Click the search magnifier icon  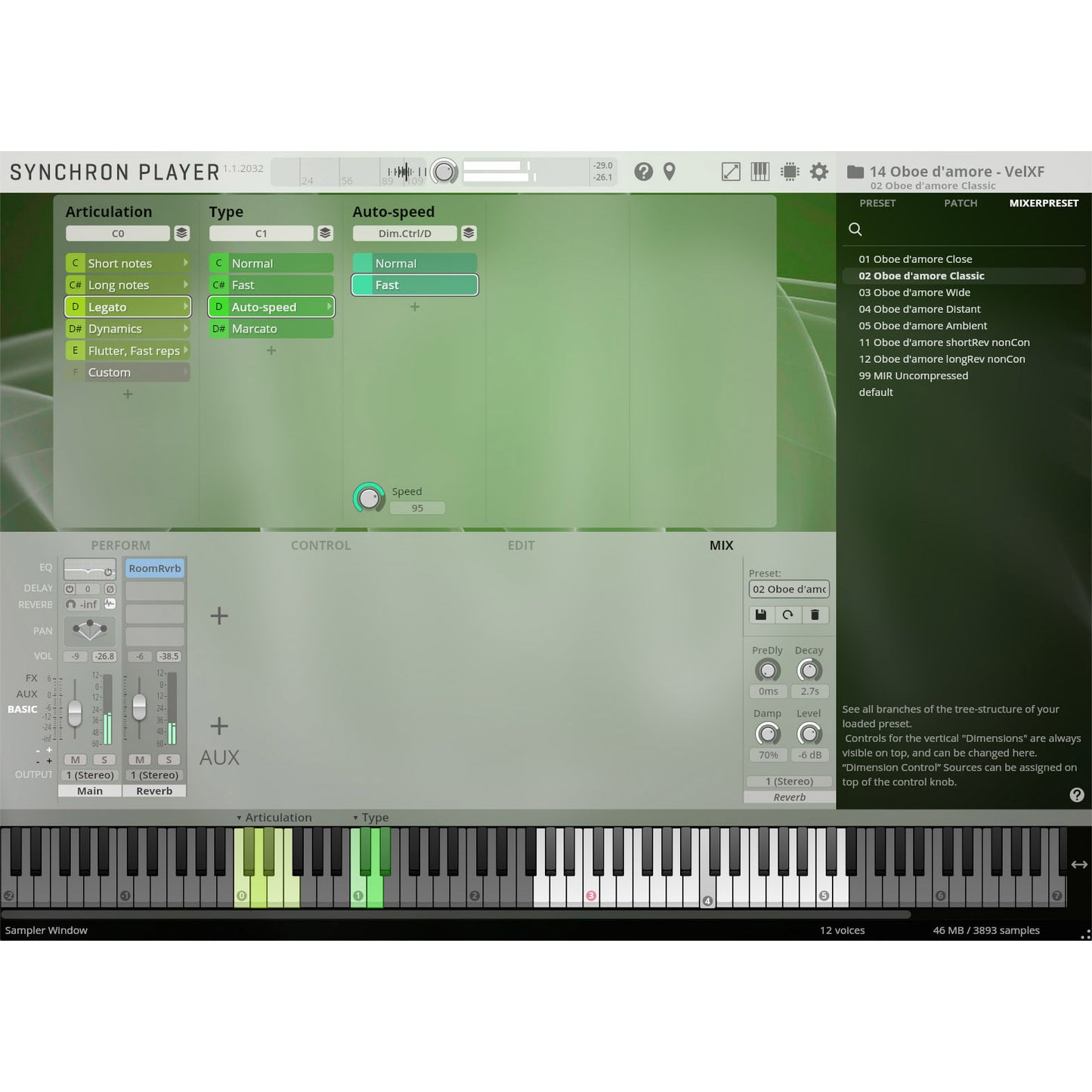855,229
